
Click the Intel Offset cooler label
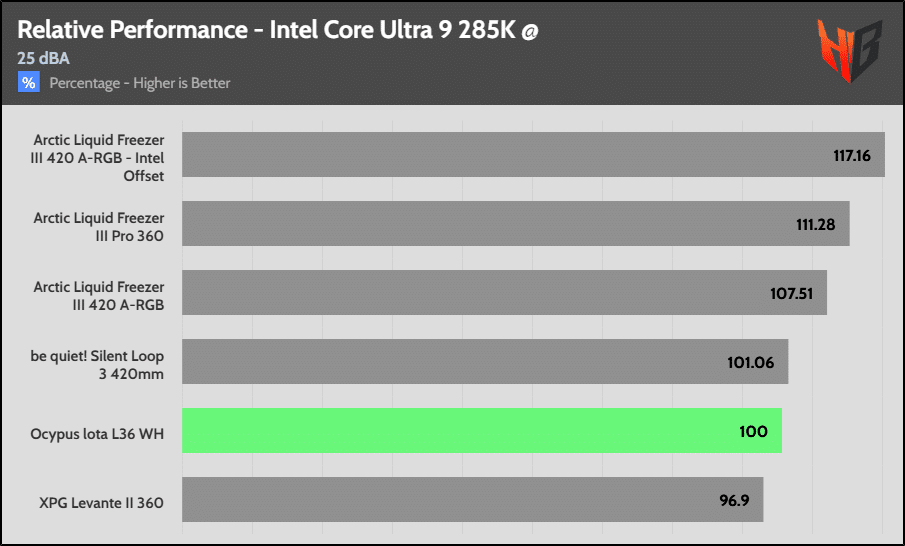coord(98,158)
